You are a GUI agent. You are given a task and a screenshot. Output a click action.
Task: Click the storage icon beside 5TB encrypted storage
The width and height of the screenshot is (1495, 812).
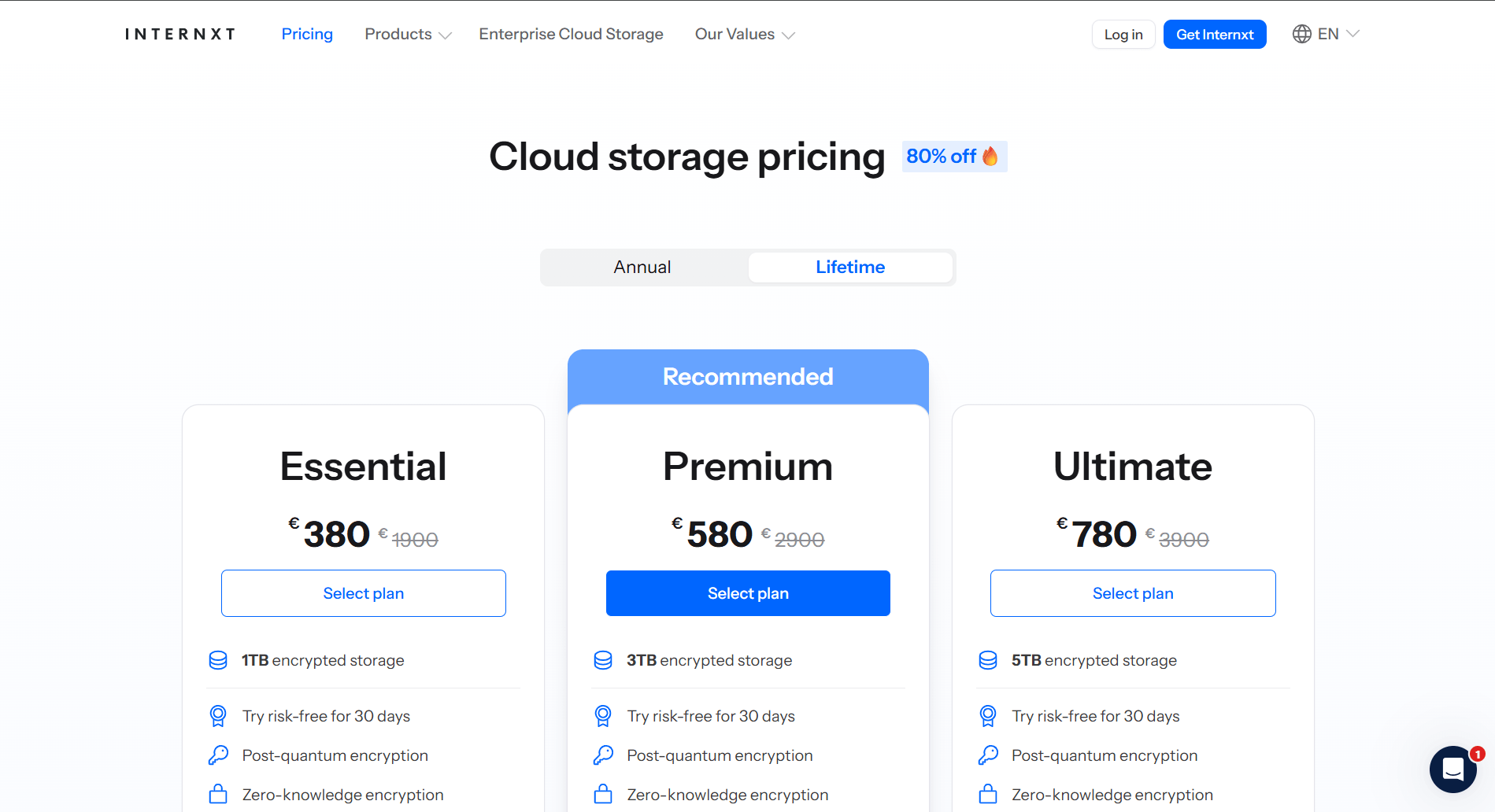[988, 660]
